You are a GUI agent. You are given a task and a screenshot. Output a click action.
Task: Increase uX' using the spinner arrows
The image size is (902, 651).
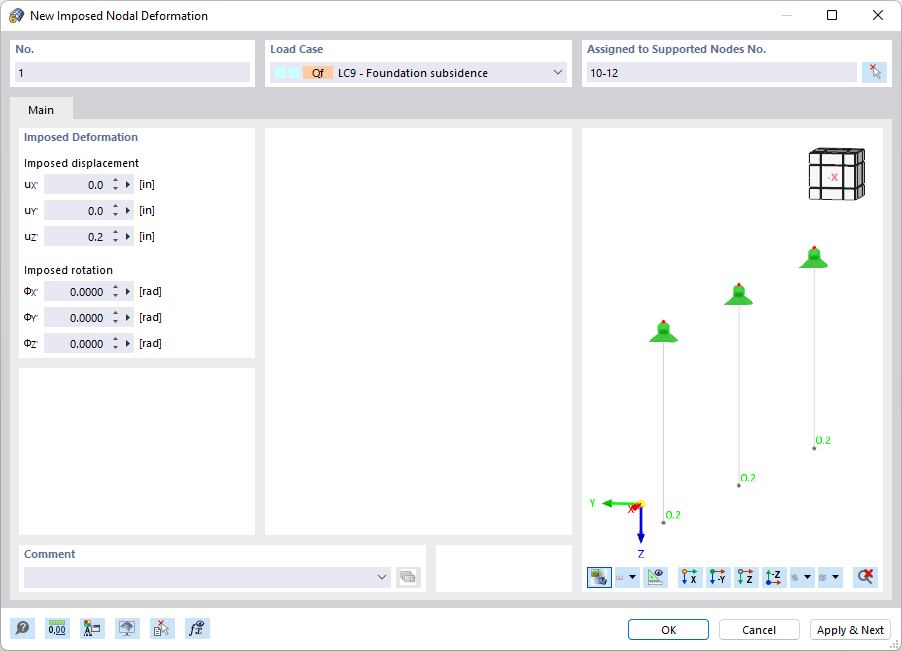pos(115,181)
